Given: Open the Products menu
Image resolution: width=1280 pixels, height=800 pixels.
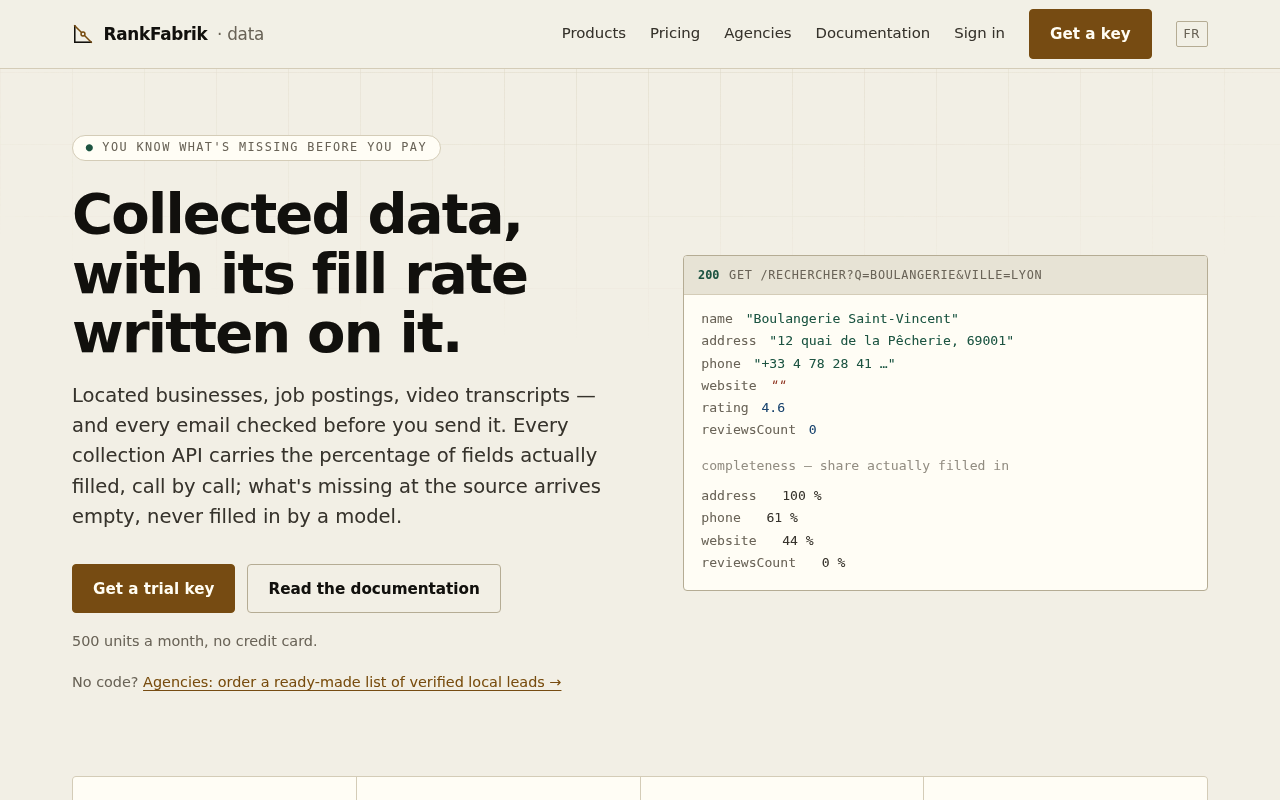Looking at the screenshot, I should 594,33.
